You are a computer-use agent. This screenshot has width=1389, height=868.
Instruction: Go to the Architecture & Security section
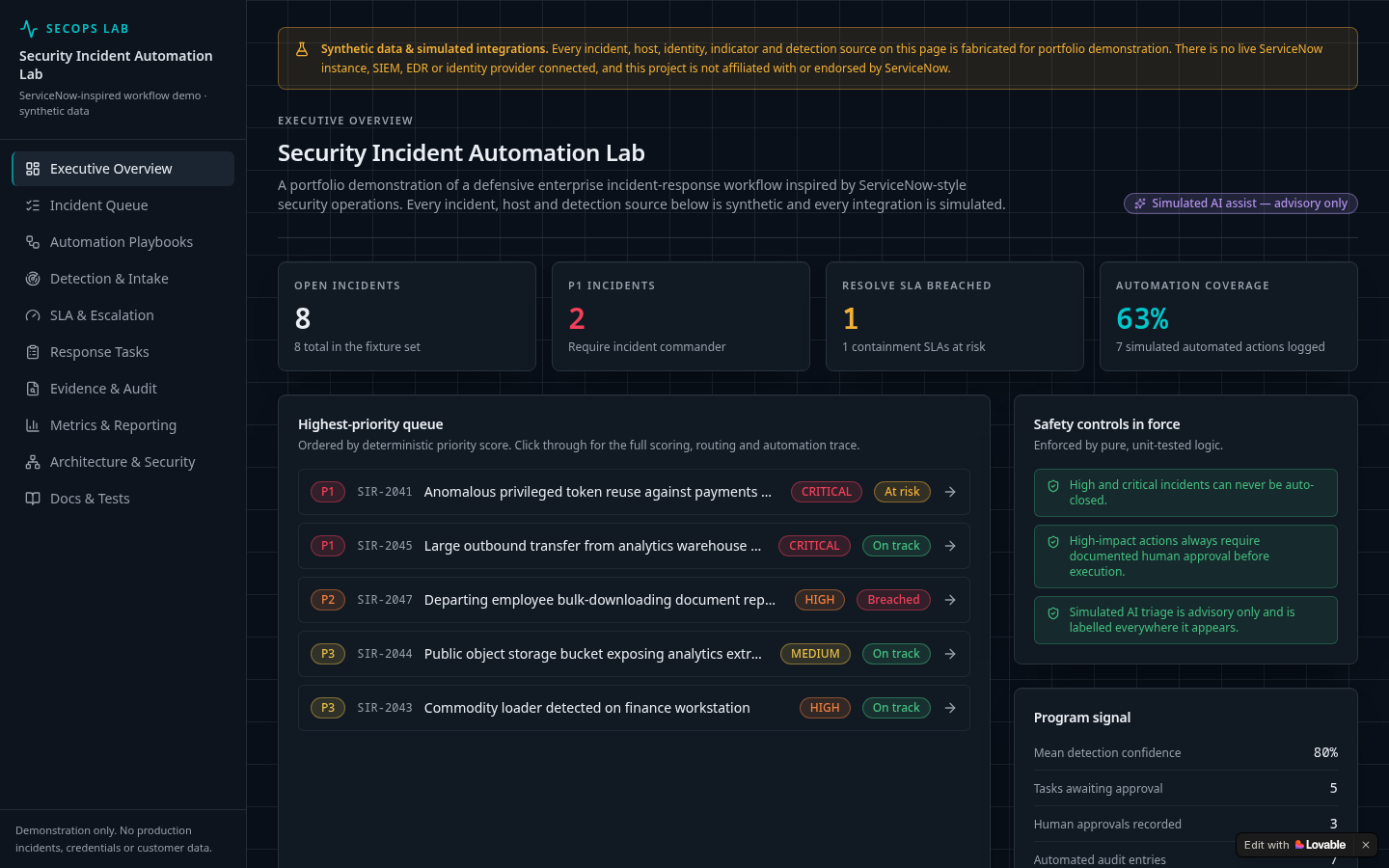pyautogui.click(x=123, y=462)
